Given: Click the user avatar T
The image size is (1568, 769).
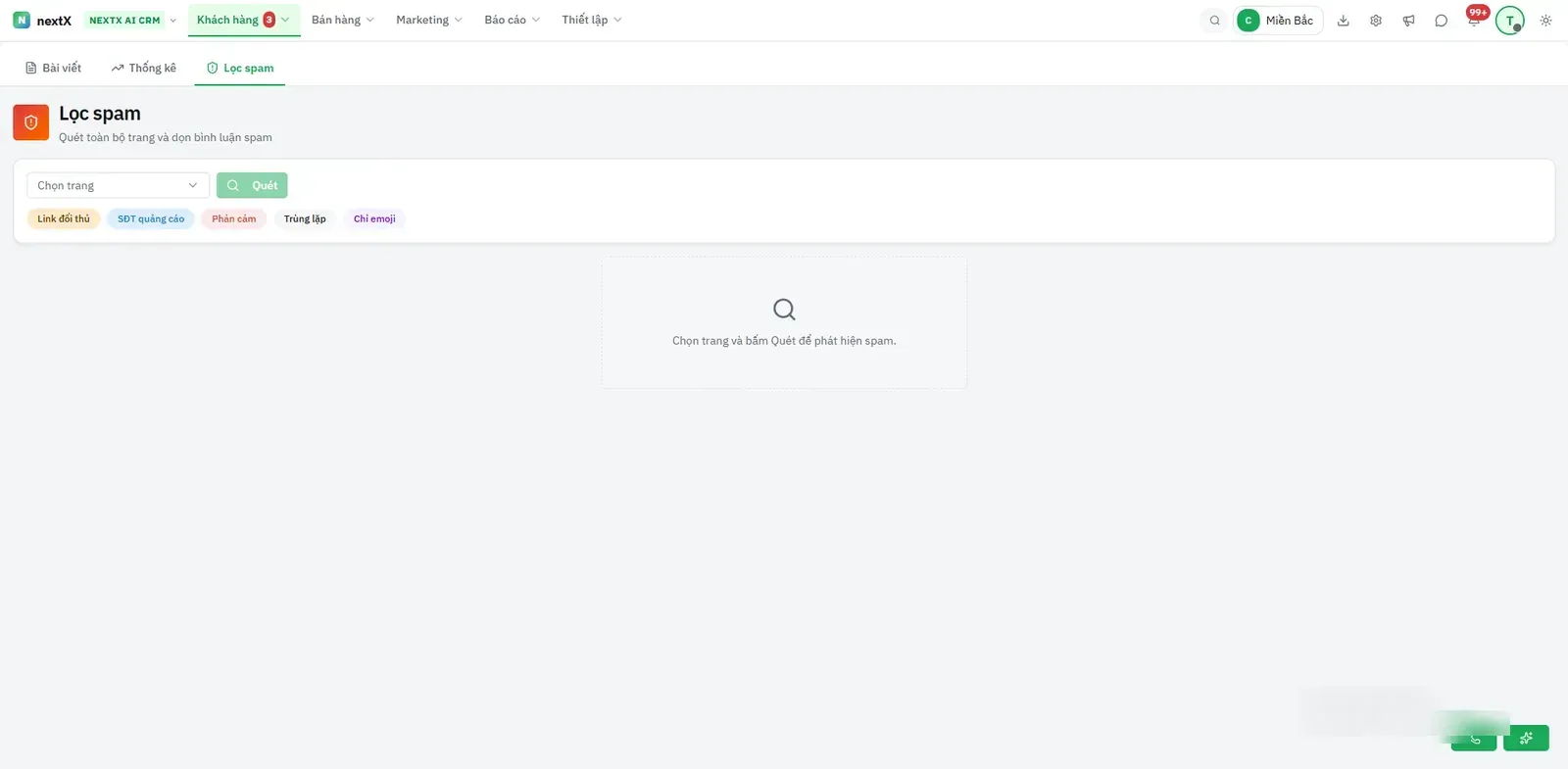Looking at the screenshot, I should (1509, 21).
